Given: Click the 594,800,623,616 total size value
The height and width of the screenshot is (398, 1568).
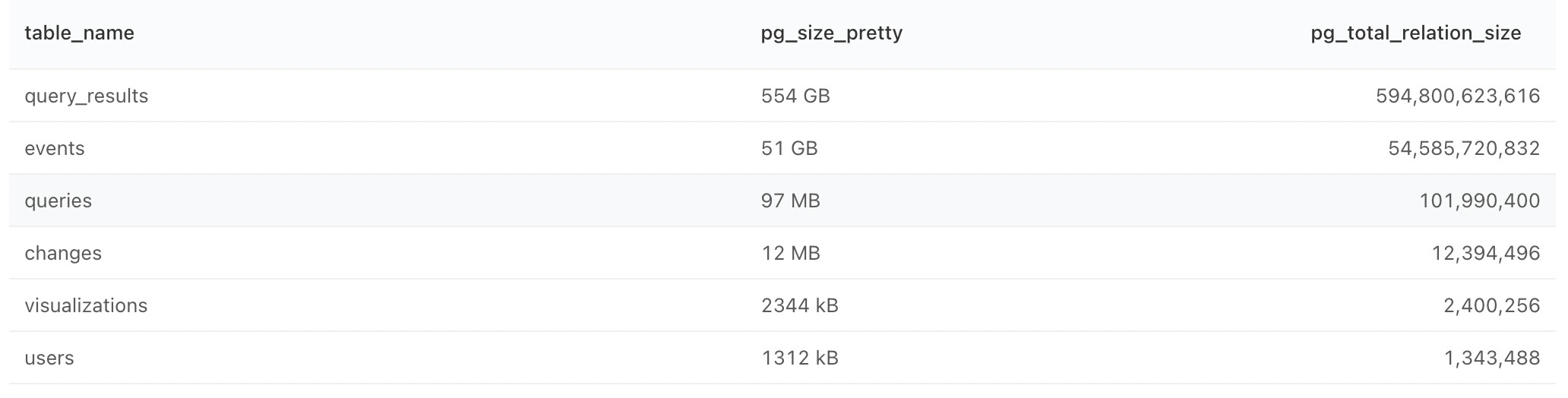Looking at the screenshot, I should coord(1458,96).
